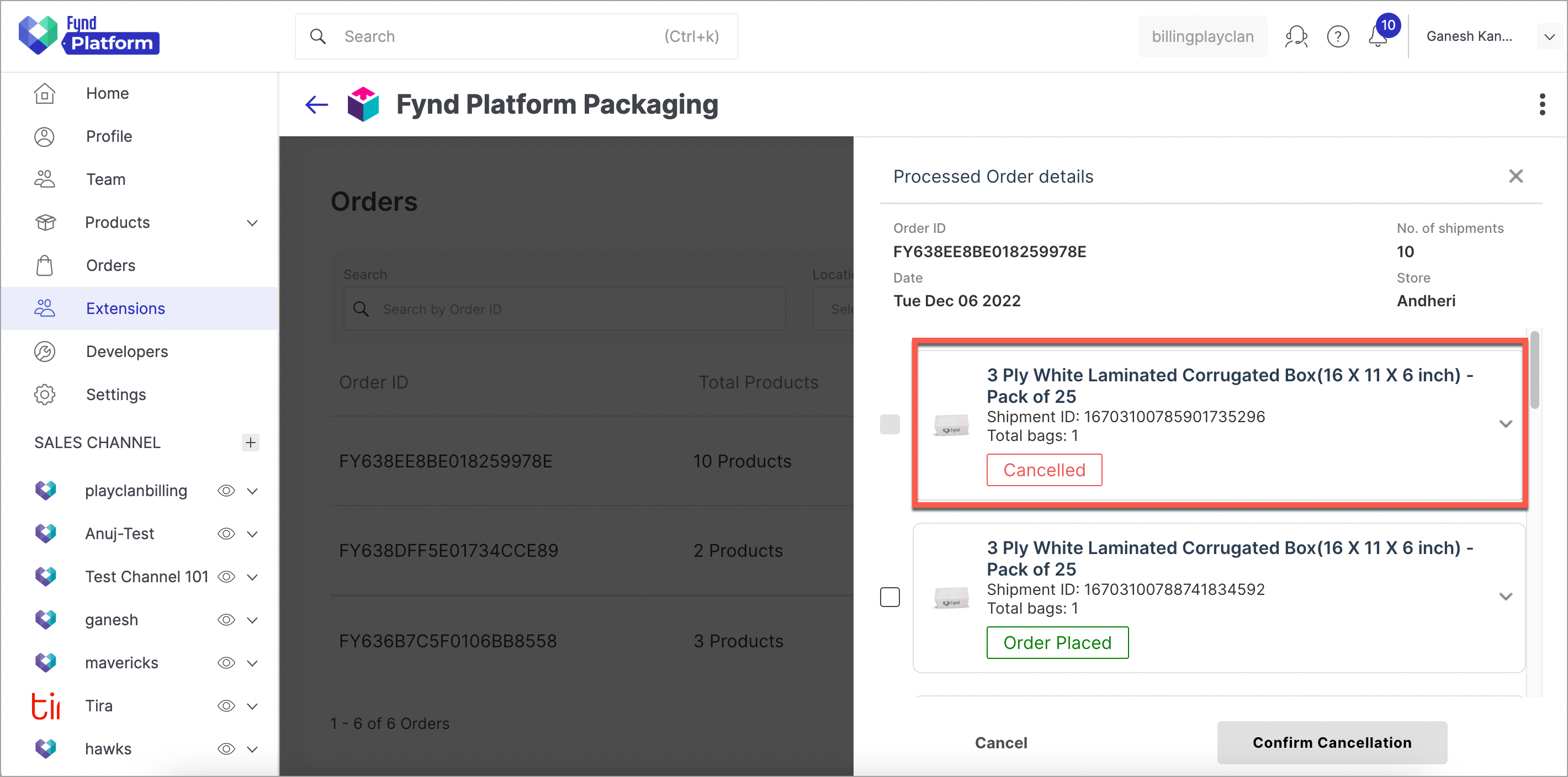This screenshot has height=777, width=1568.
Task: Expand the playclanbilling channel chevron
Action: coord(252,491)
